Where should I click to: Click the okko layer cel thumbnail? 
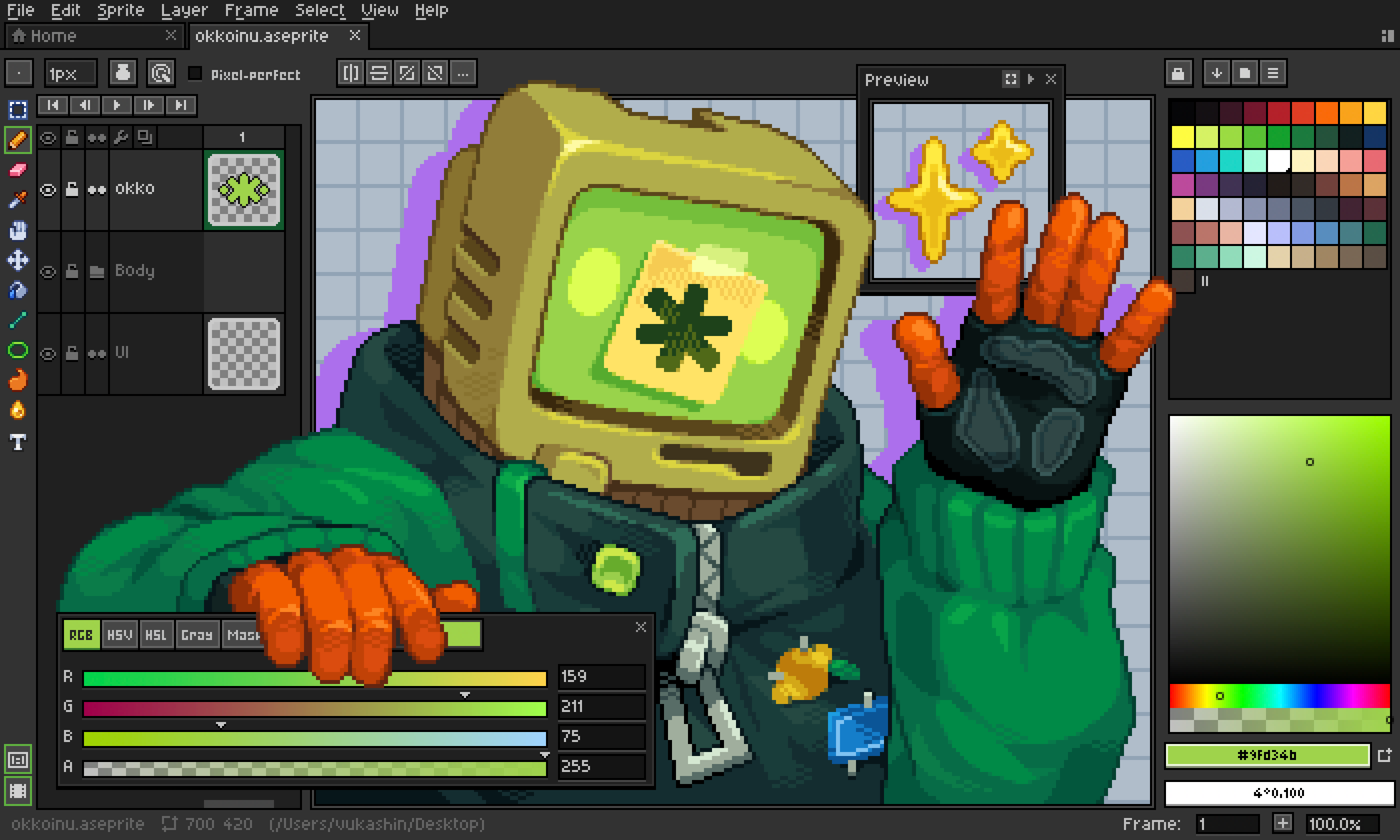[x=244, y=189]
